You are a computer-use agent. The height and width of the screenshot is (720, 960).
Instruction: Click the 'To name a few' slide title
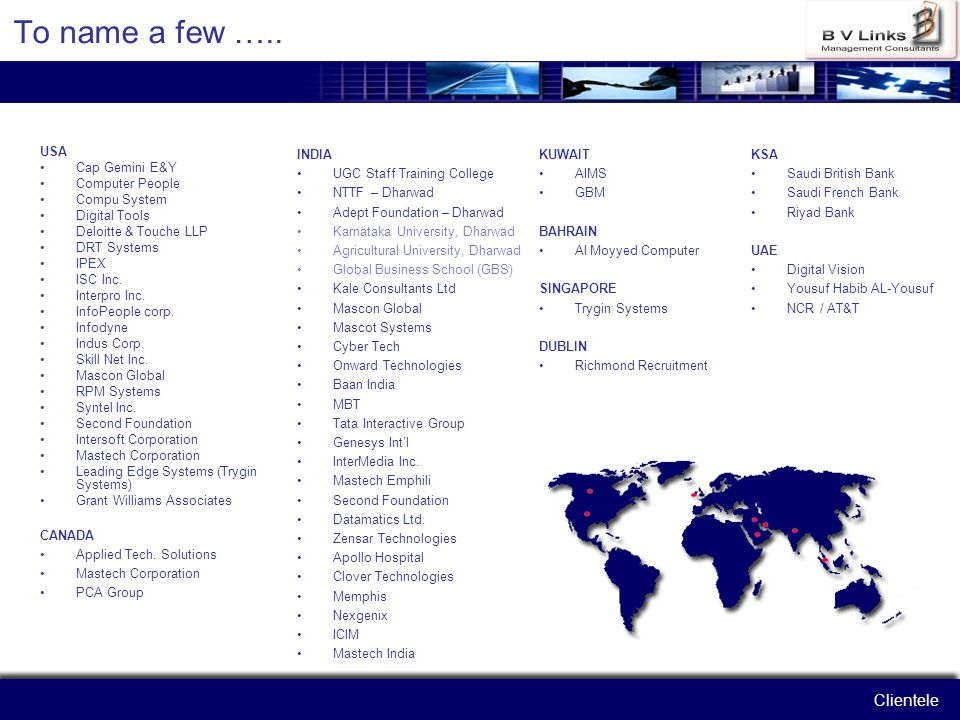[148, 32]
